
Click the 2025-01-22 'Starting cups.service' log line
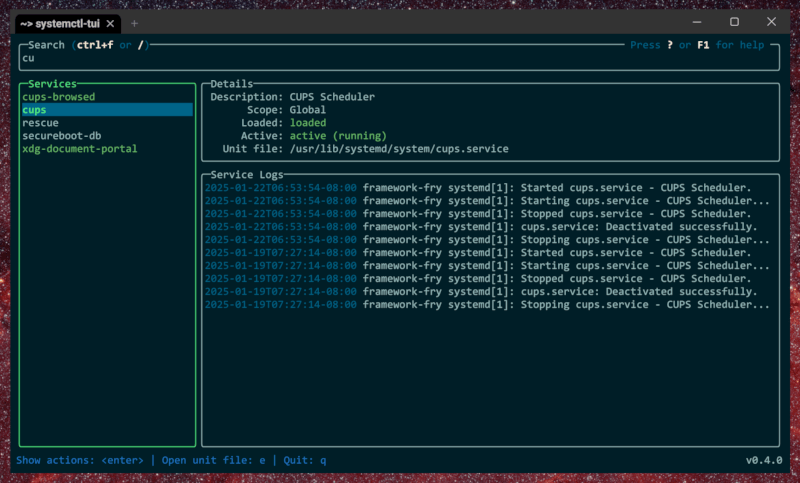(x=487, y=201)
